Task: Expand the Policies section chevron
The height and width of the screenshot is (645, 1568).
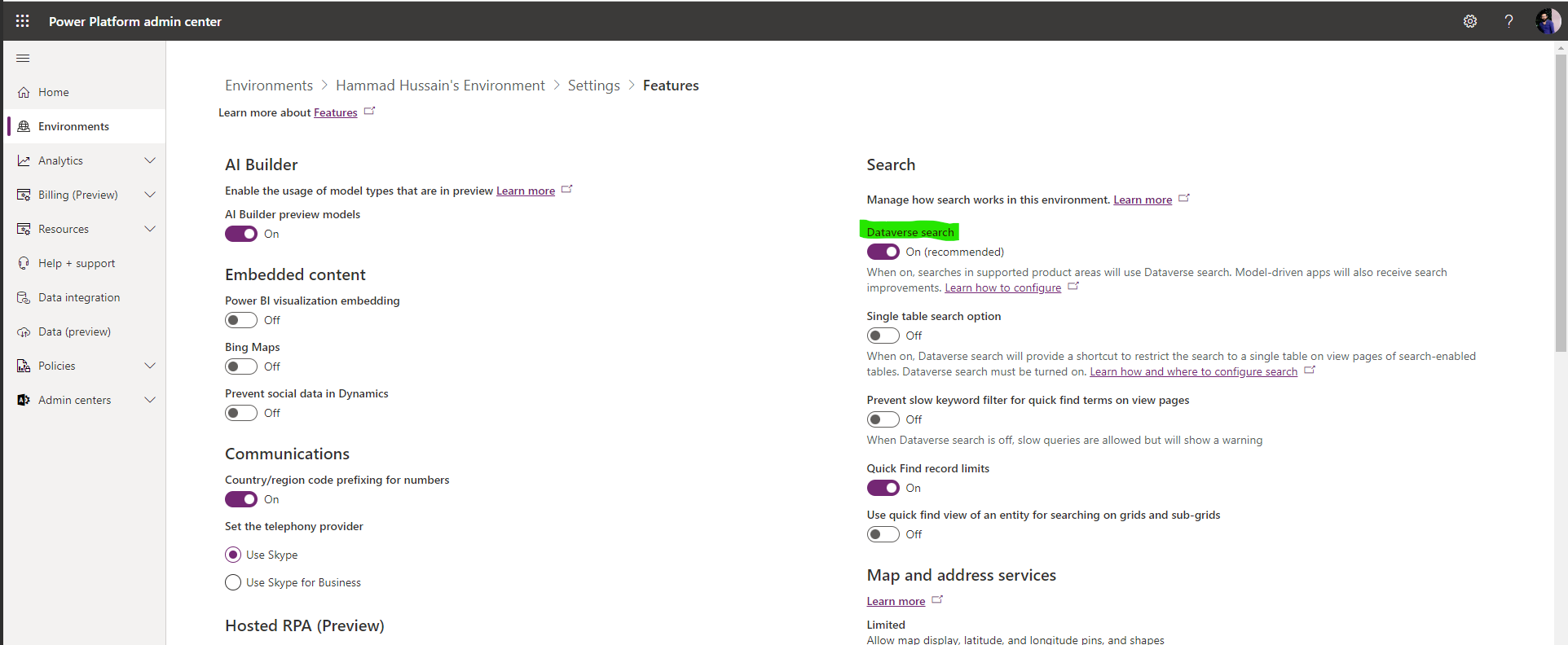Action: point(150,366)
